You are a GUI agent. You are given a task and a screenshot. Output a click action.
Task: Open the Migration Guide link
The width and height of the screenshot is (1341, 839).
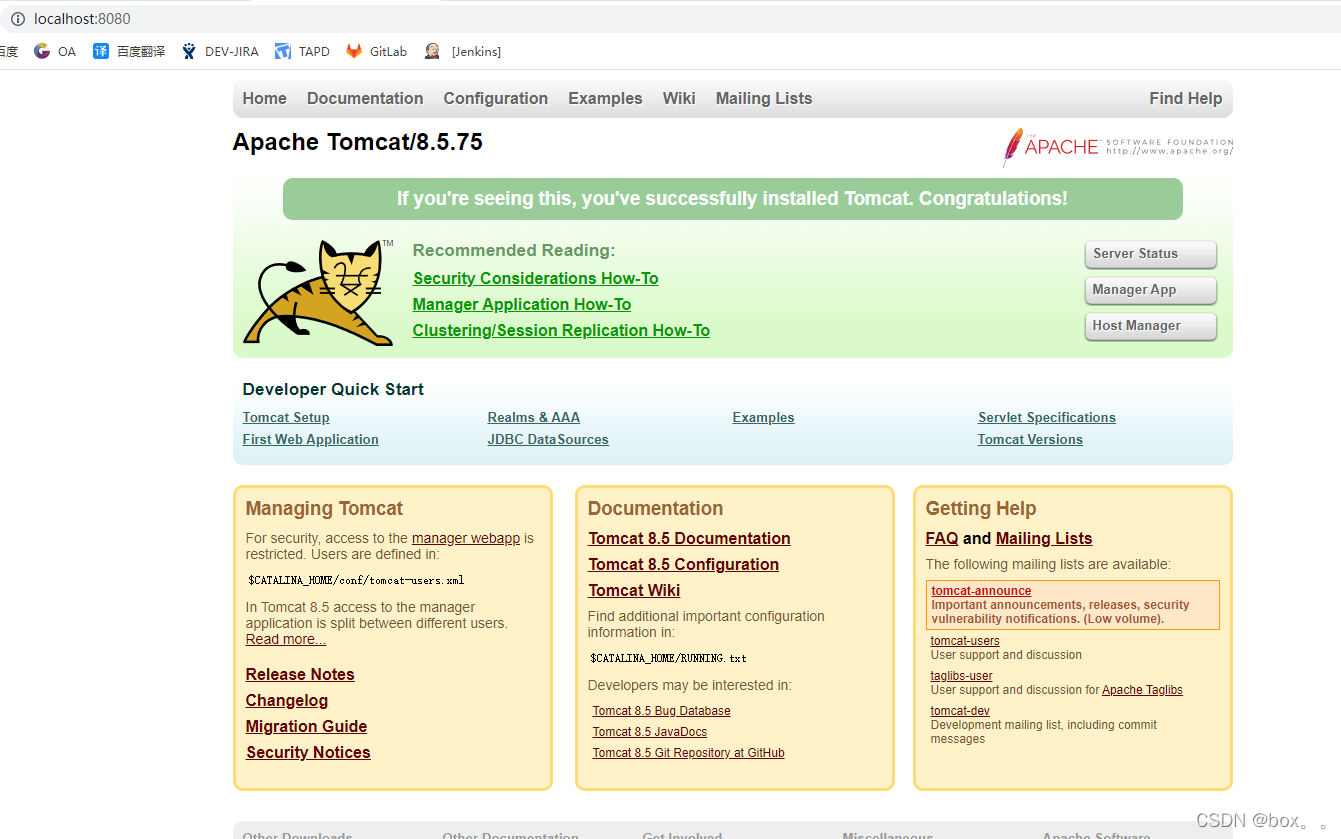tap(307, 726)
